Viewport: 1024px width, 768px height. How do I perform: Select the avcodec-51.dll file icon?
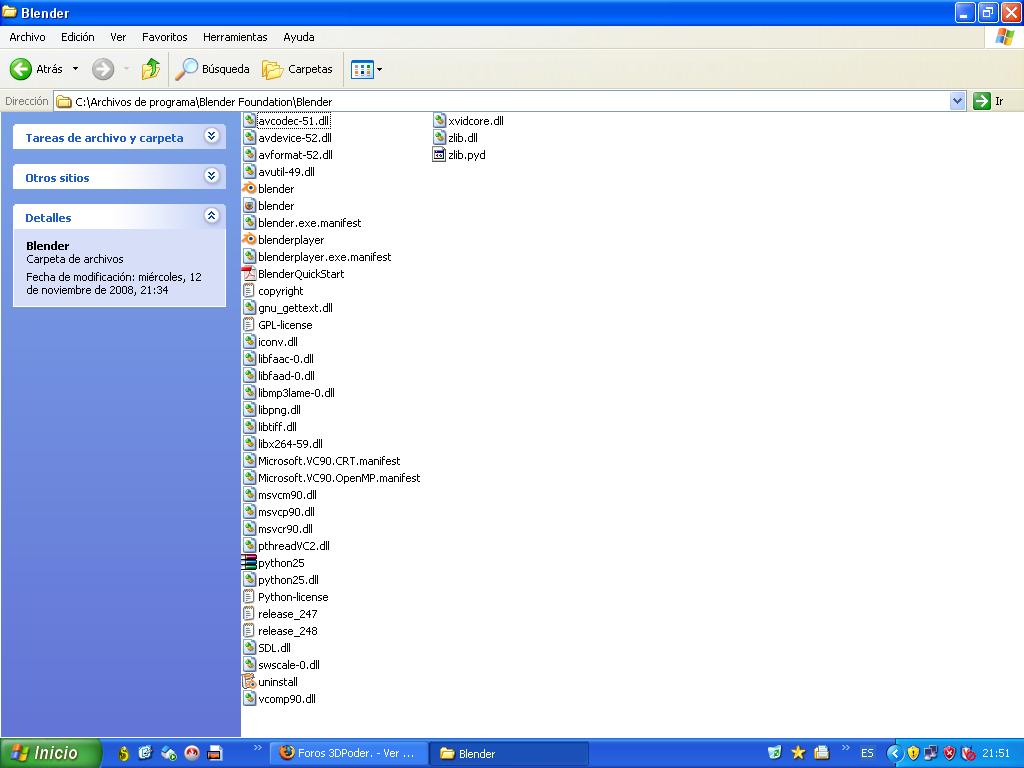(x=249, y=121)
